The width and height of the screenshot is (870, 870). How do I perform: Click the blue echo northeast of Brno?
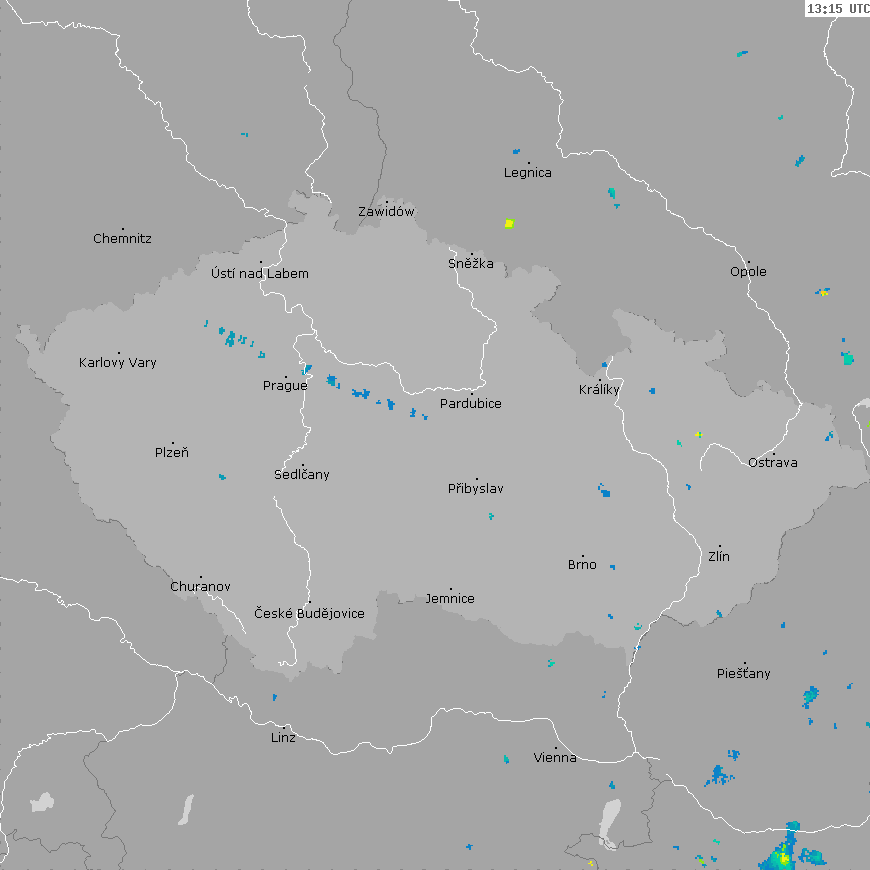[x=604, y=490]
